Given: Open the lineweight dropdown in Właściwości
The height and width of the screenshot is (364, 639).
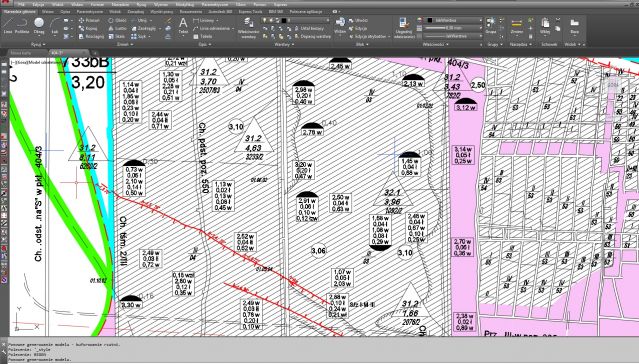Looking at the screenshot, I should coord(454,28).
